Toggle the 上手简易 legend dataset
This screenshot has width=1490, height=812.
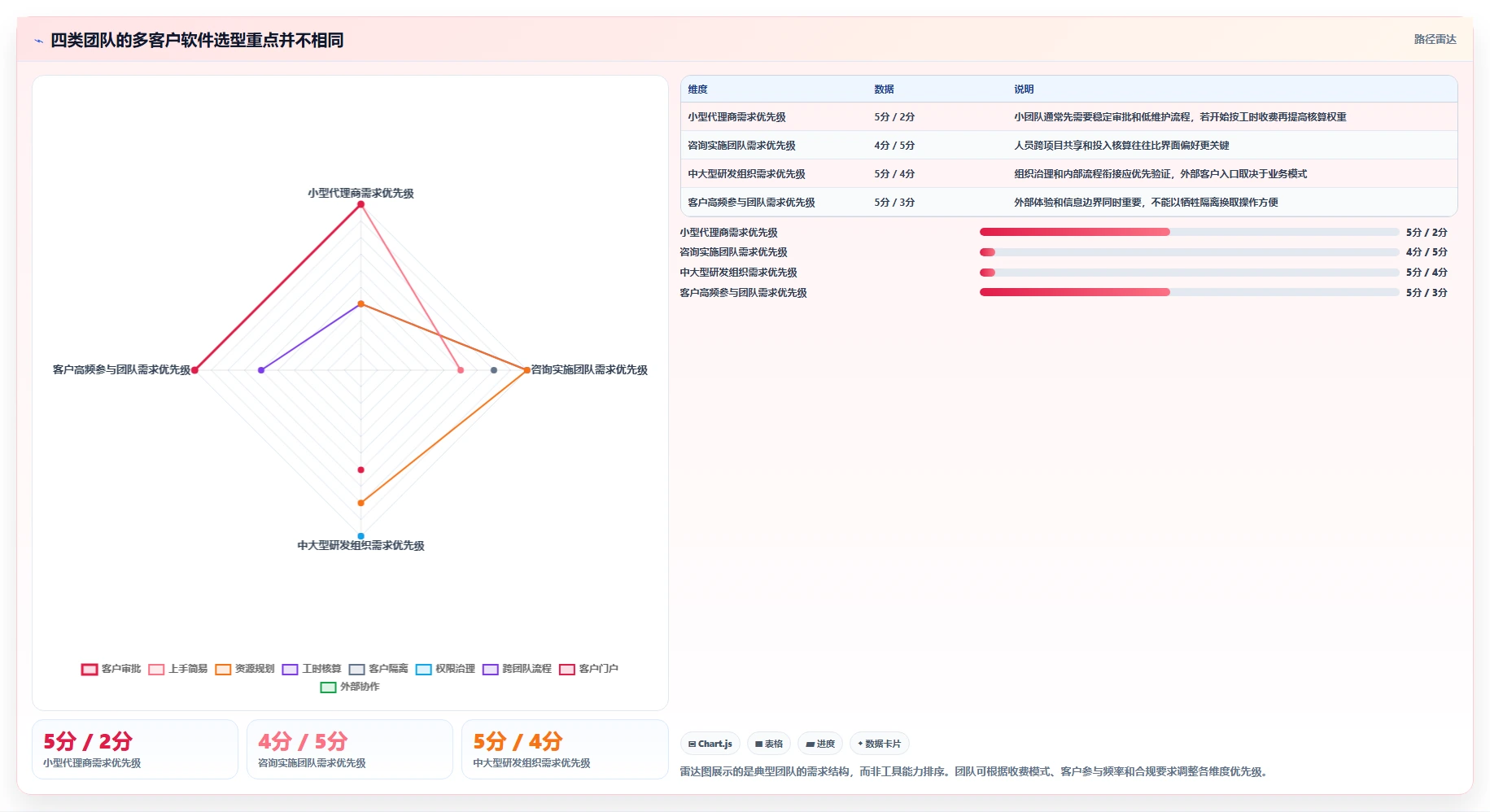(x=178, y=669)
